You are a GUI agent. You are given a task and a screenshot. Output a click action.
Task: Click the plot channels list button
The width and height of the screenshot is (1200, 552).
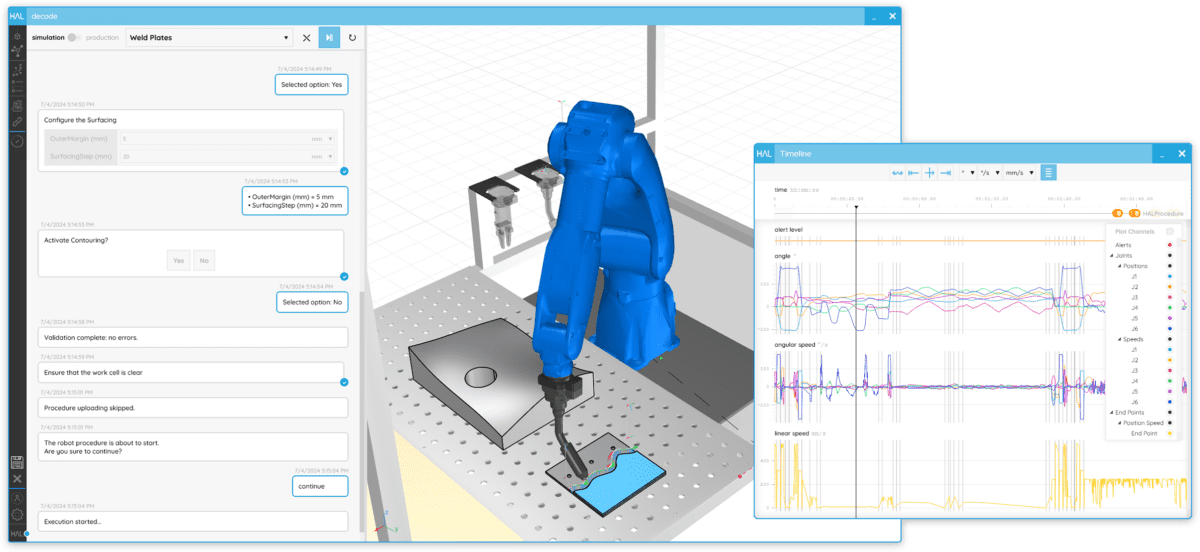1048,173
